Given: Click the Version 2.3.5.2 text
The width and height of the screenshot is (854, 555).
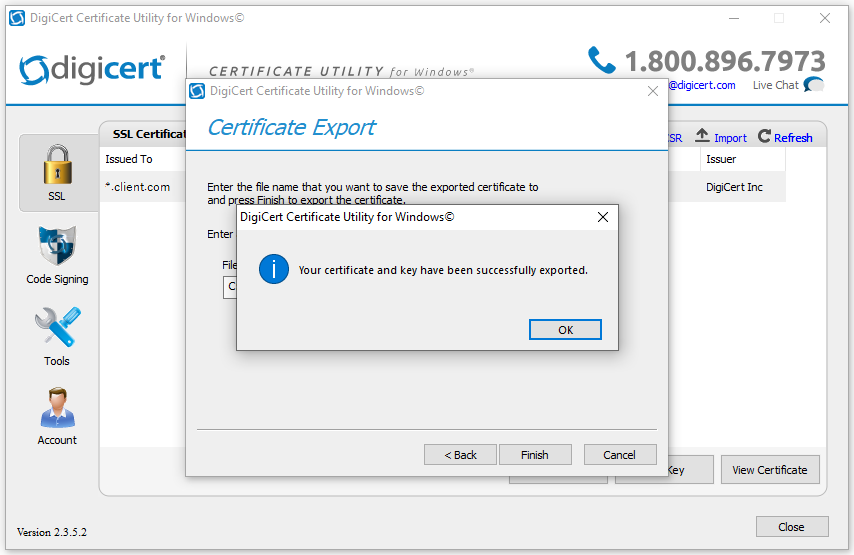Looking at the screenshot, I should (x=52, y=532).
